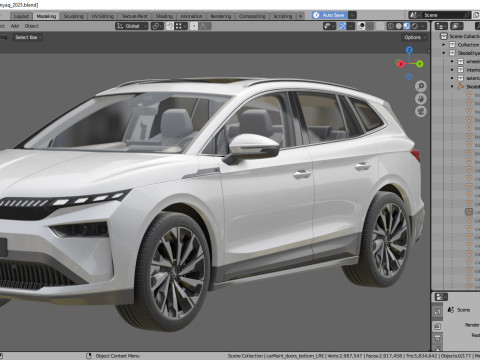Switch to the Rendering workspace tab
480x360 pixels.
point(221,16)
